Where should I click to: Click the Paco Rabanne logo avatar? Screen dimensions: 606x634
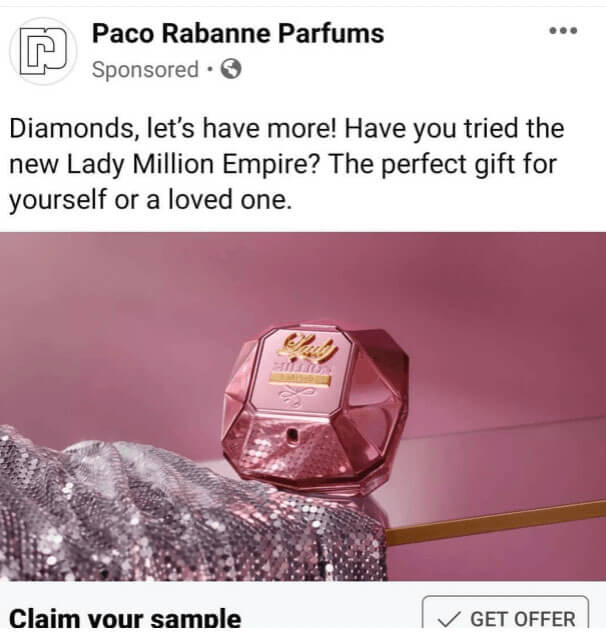(x=43, y=51)
